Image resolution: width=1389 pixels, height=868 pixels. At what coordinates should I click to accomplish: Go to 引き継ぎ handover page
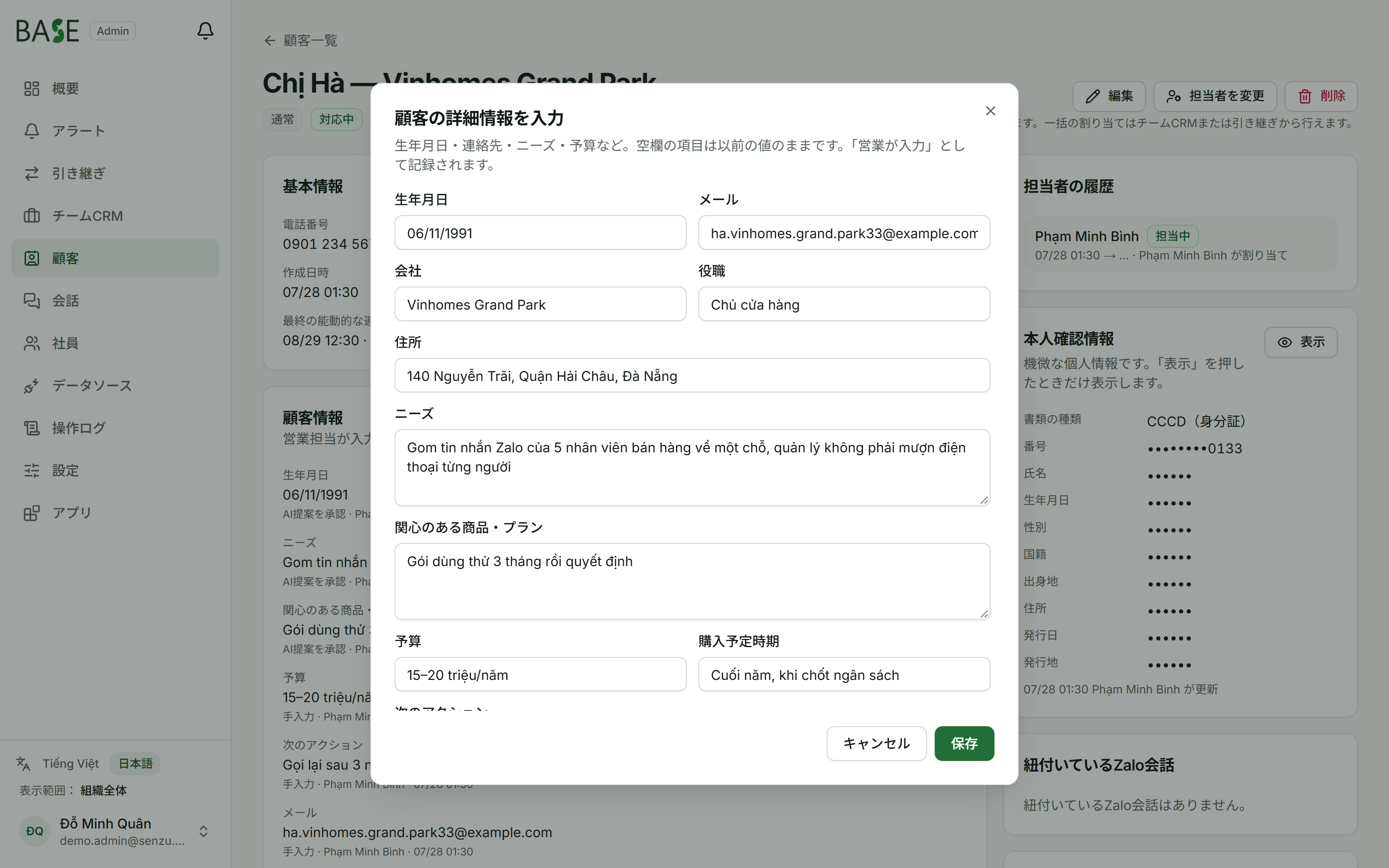(x=115, y=174)
